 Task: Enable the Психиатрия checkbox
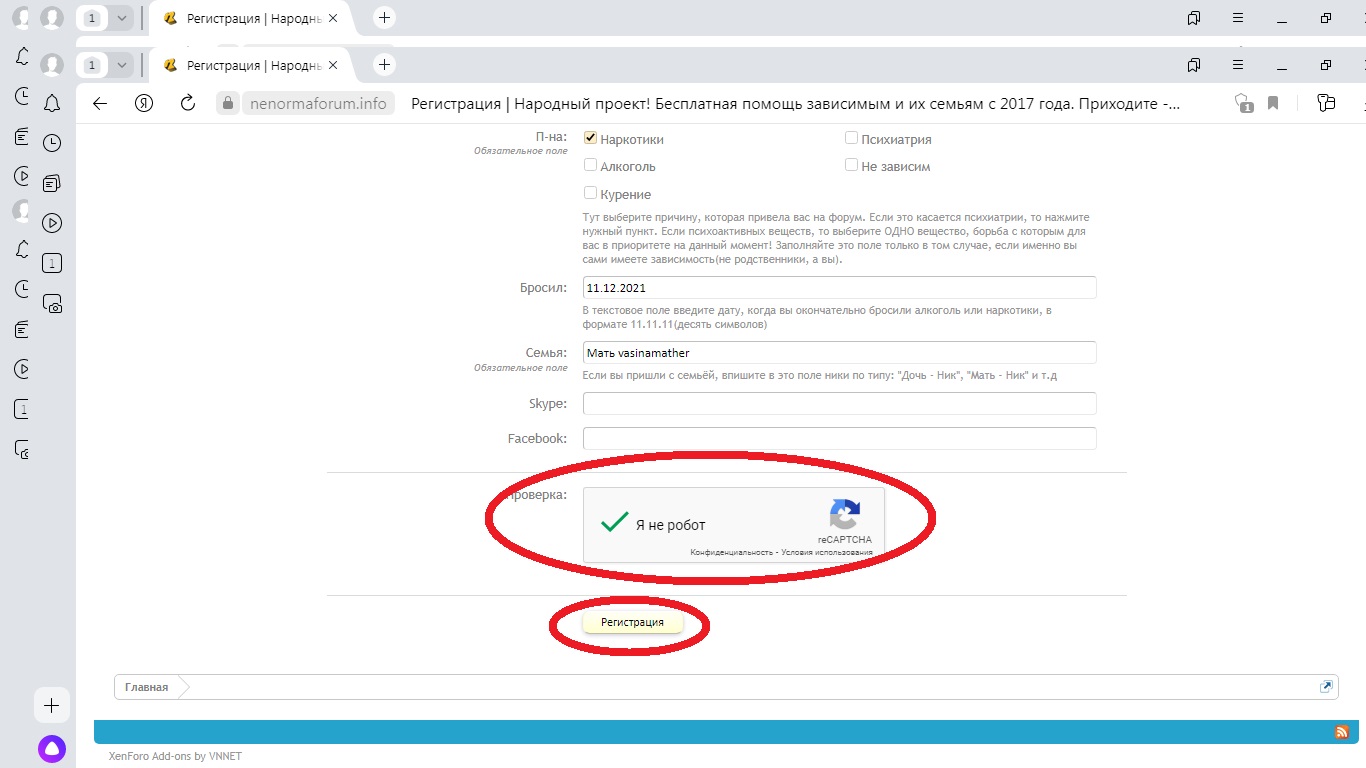point(851,139)
